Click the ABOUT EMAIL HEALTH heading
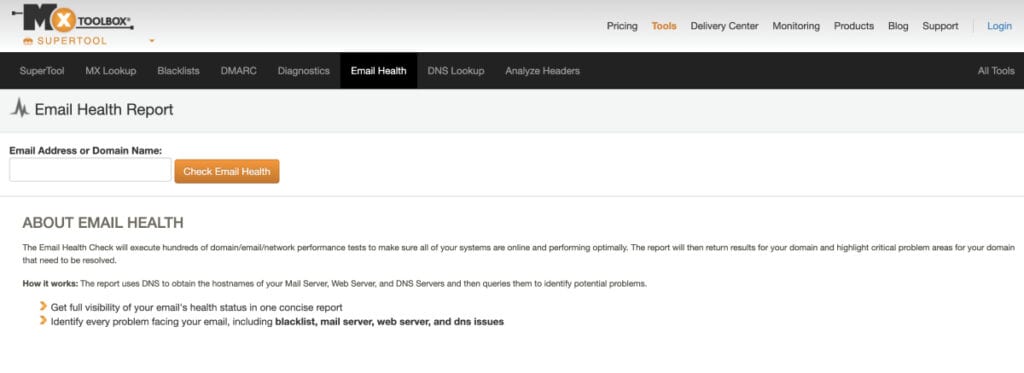This screenshot has height=373, width=1024. [103, 223]
